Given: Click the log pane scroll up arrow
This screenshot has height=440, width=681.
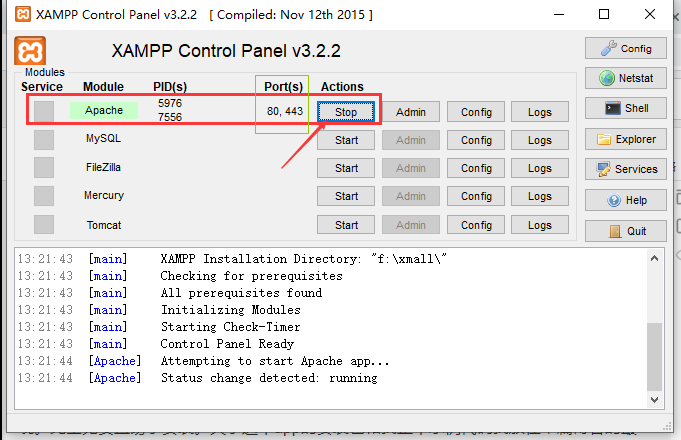Looking at the screenshot, I should point(655,258).
